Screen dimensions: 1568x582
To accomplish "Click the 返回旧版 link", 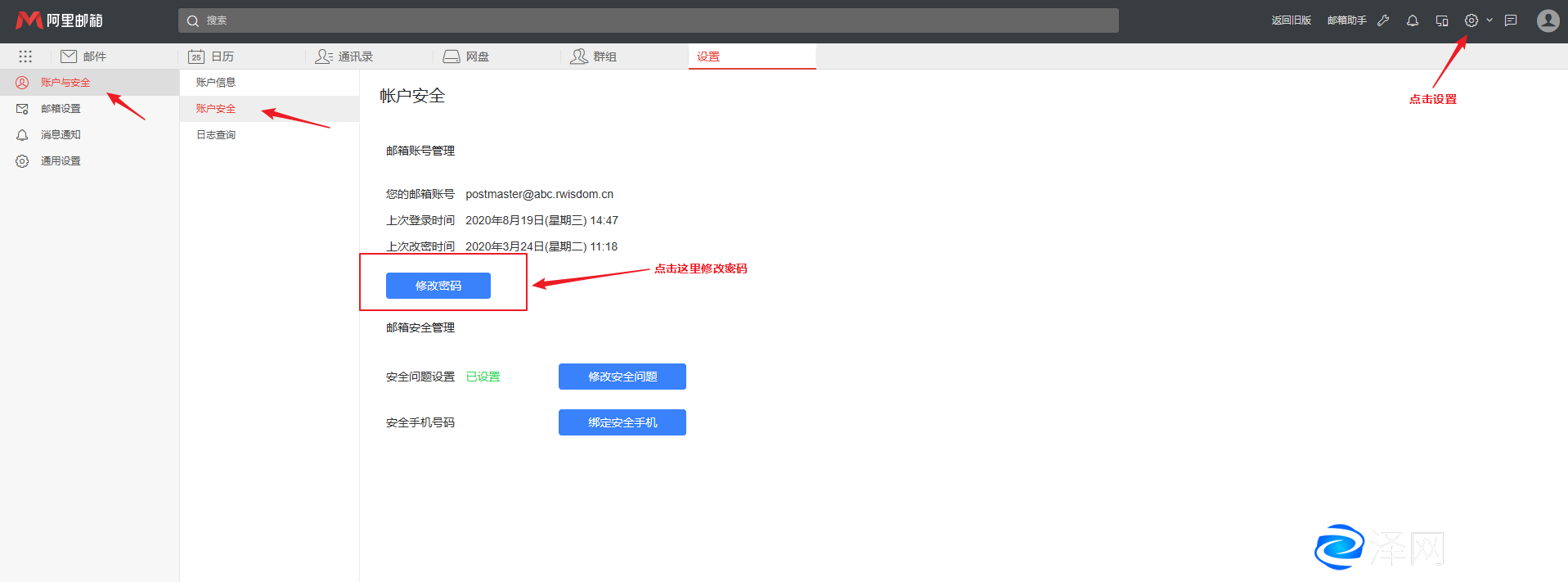I will pyautogui.click(x=1291, y=20).
